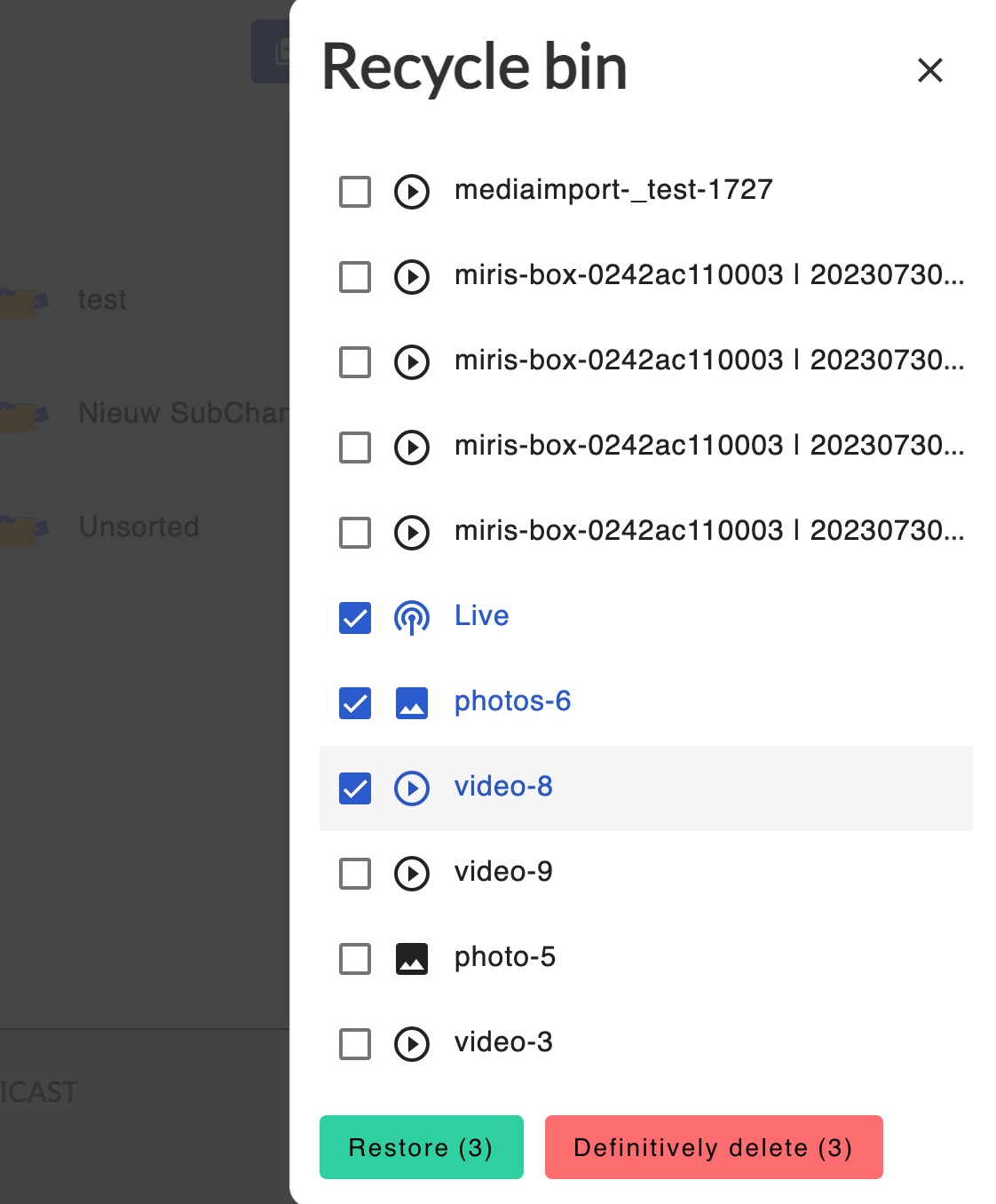Click the video-3 item name

click(x=503, y=1042)
